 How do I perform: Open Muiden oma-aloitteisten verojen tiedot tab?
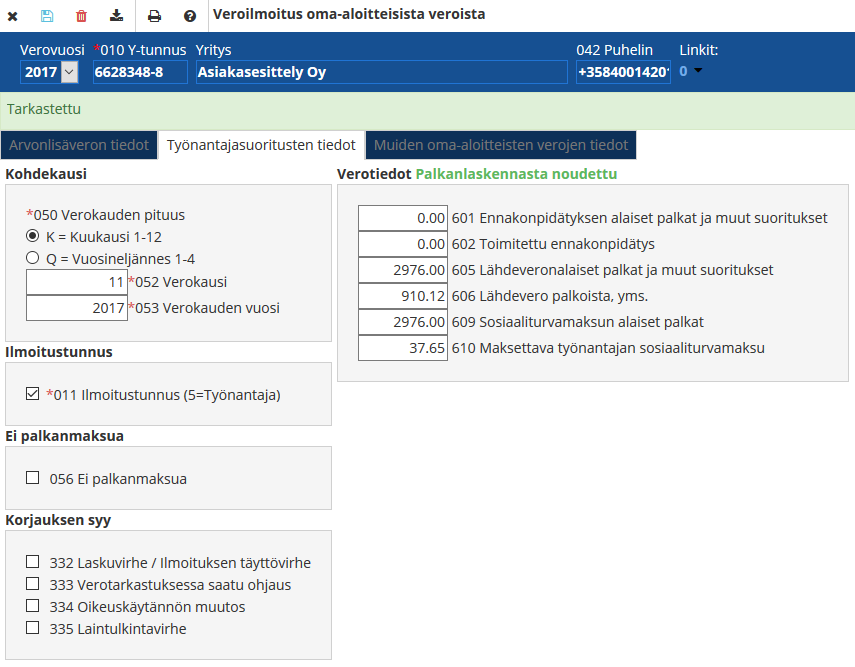click(x=500, y=145)
